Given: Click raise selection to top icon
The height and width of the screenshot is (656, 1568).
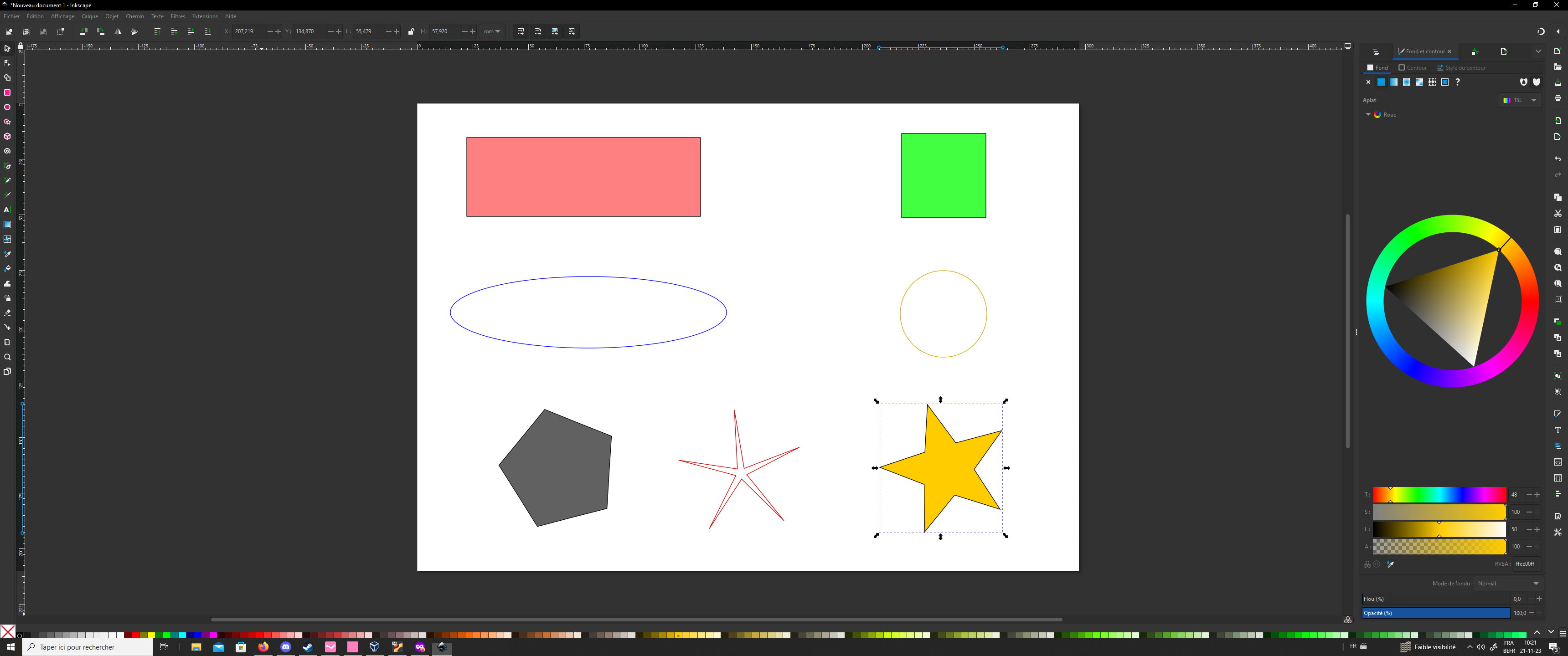Looking at the screenshot, I should (x=157, y=31).
